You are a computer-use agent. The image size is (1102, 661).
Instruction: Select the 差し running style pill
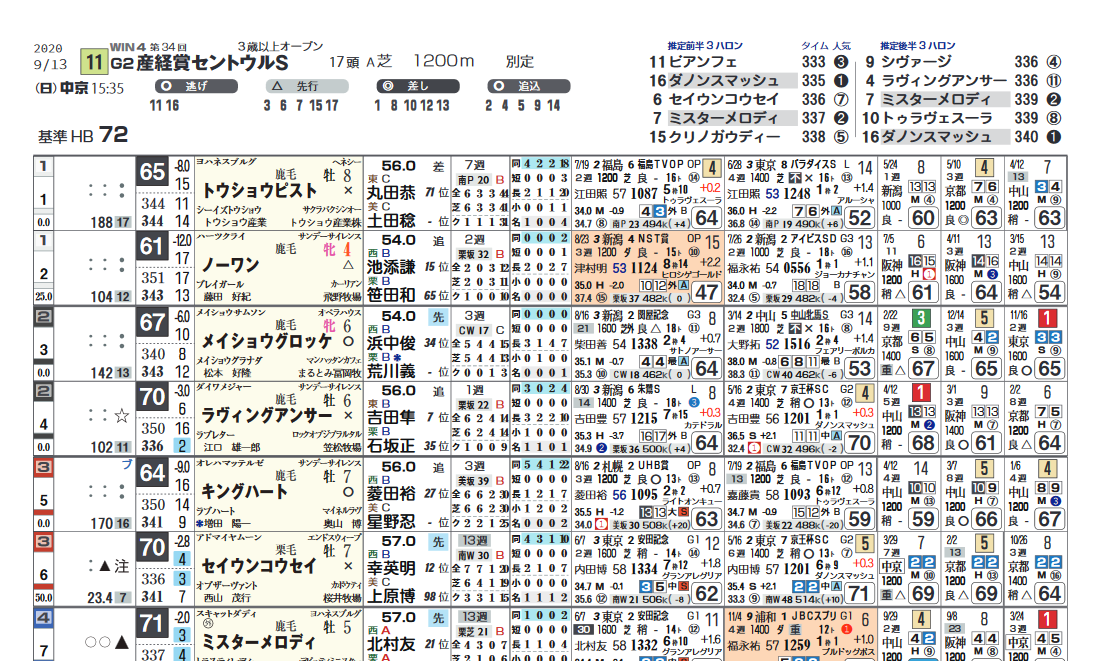pos(418,86)
